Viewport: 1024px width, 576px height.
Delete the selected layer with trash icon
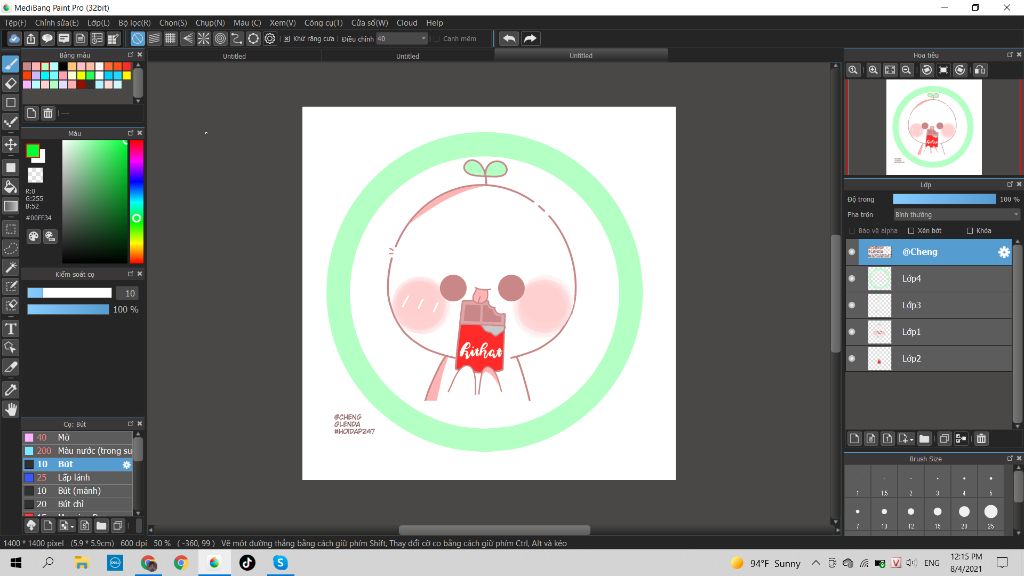pos(981,439)
